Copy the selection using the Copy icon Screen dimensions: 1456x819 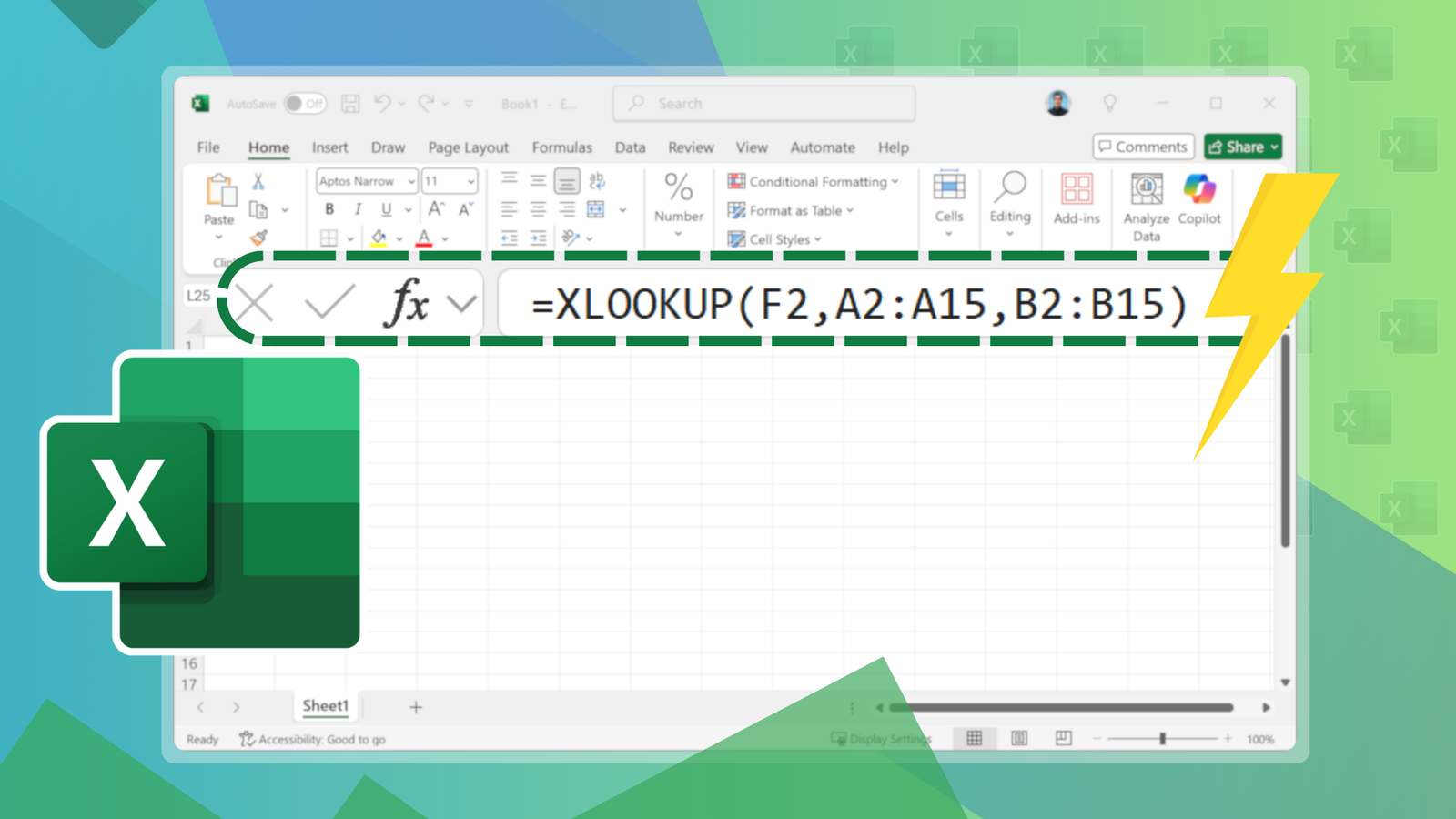259,210
